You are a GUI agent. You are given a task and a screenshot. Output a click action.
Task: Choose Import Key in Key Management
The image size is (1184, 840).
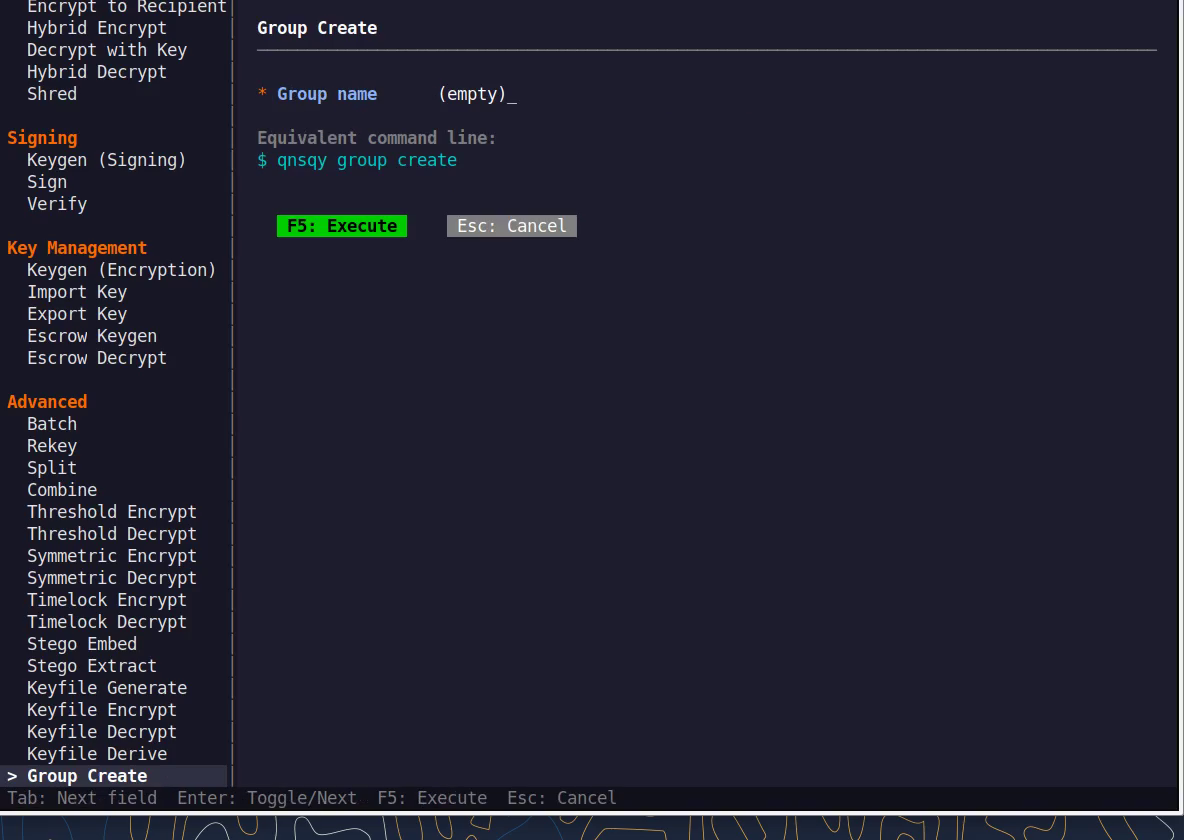[x=77, y=292]
